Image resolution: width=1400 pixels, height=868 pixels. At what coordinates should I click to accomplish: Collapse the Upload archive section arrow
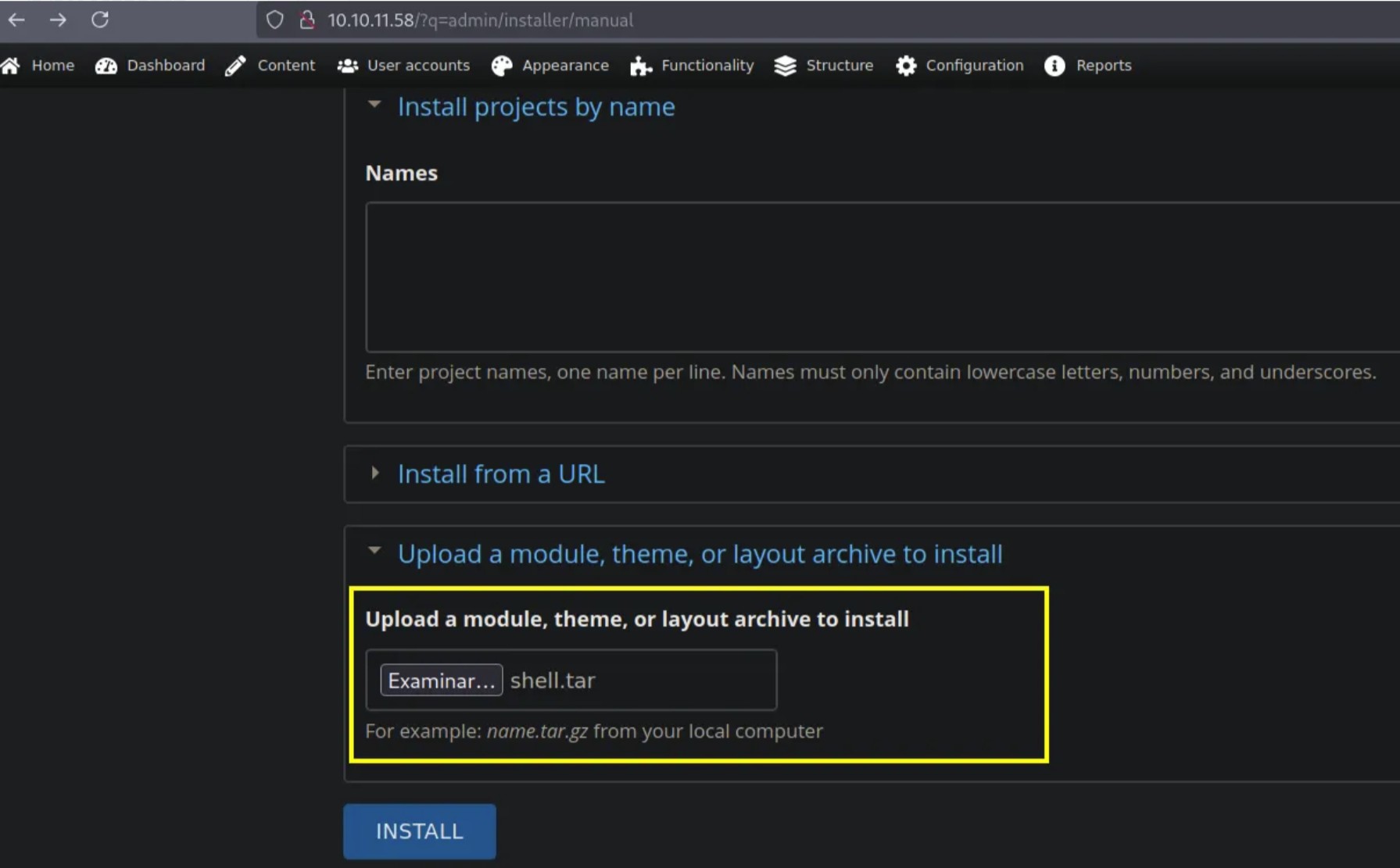tap(374, 551)
